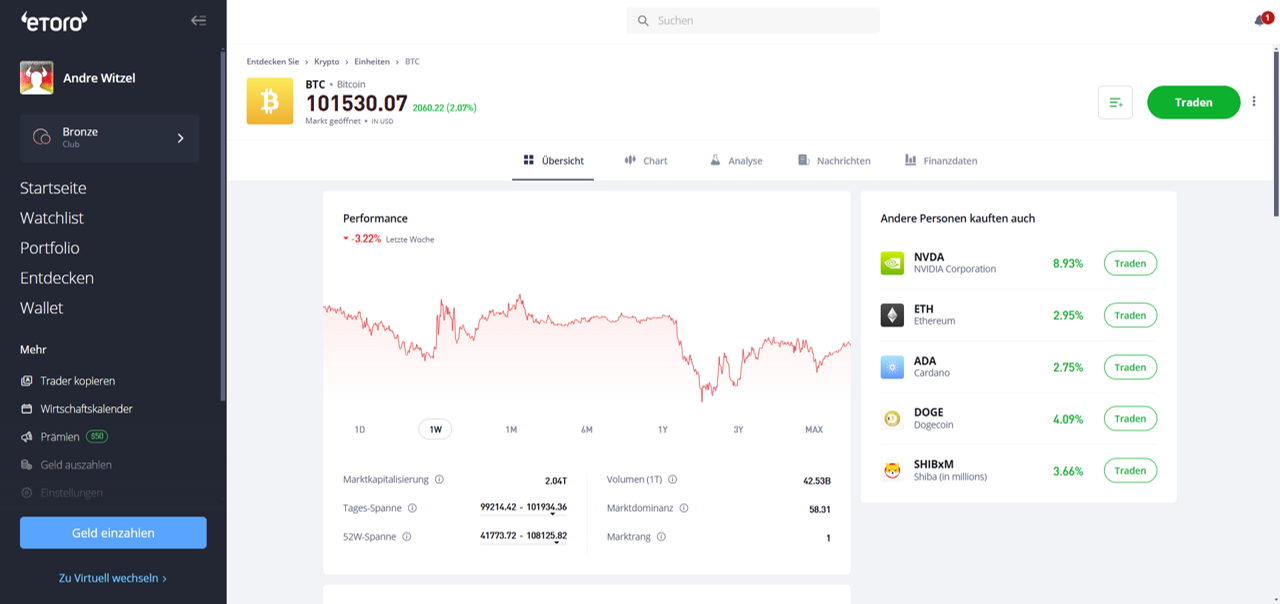Open the Finanzdaten tab
Screen dimensions: 1280x604
(941, 160)
